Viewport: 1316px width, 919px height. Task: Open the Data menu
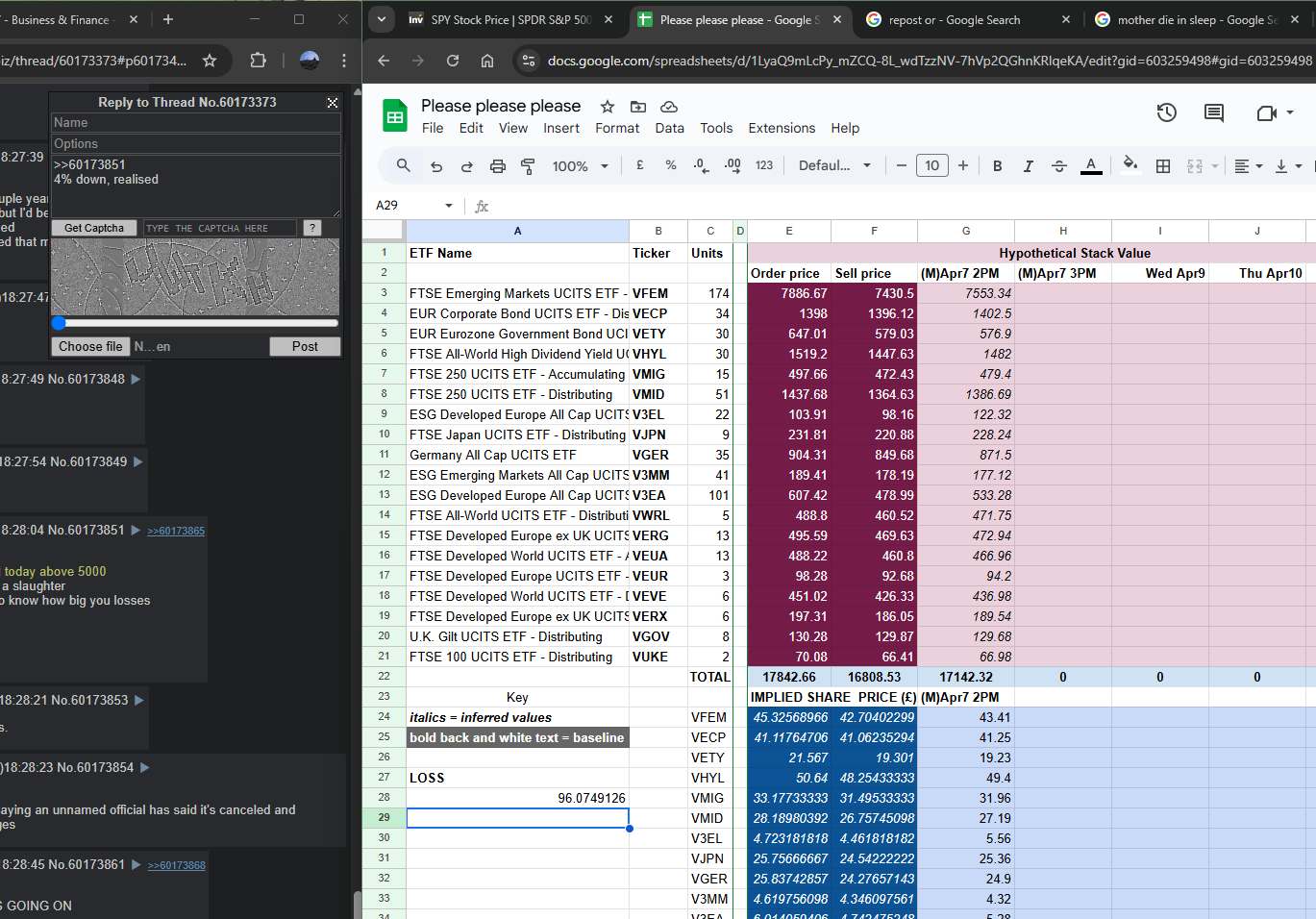click(x=670, y=128)
